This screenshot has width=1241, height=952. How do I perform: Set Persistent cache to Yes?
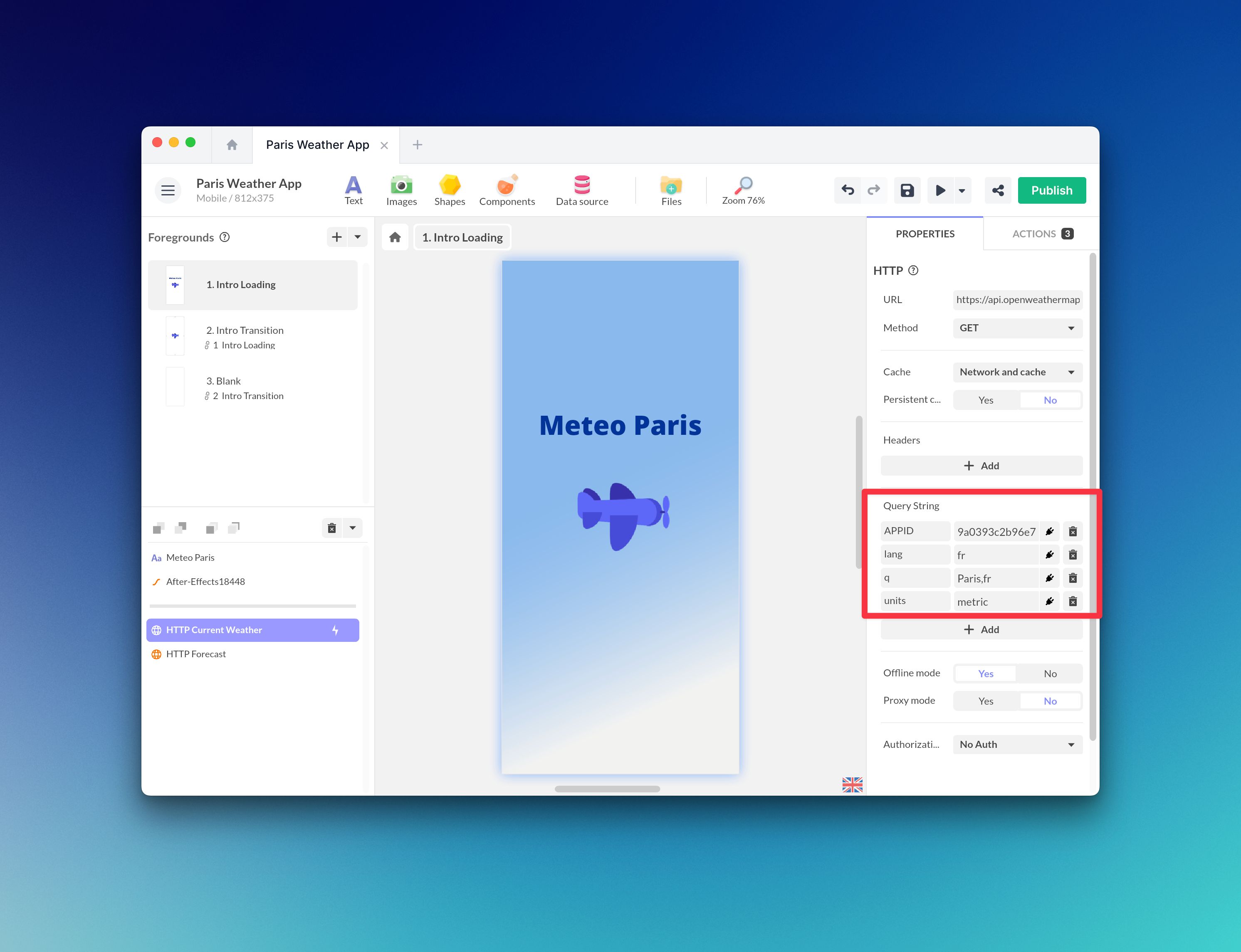986,400
